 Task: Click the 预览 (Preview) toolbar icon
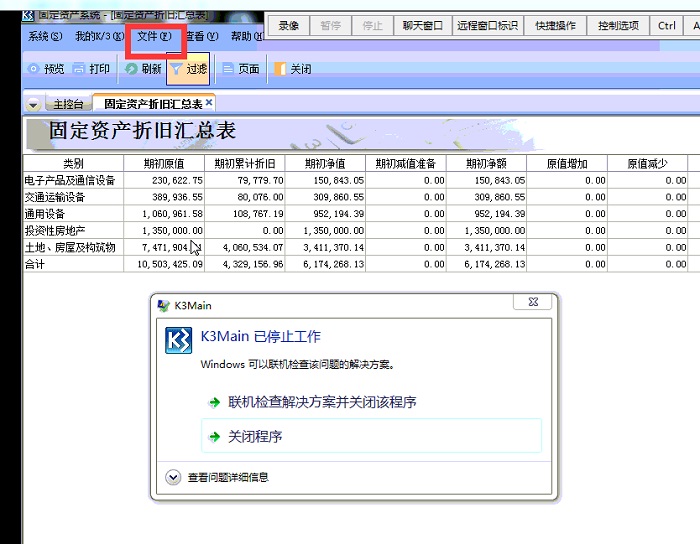click(x=34, y=69)
